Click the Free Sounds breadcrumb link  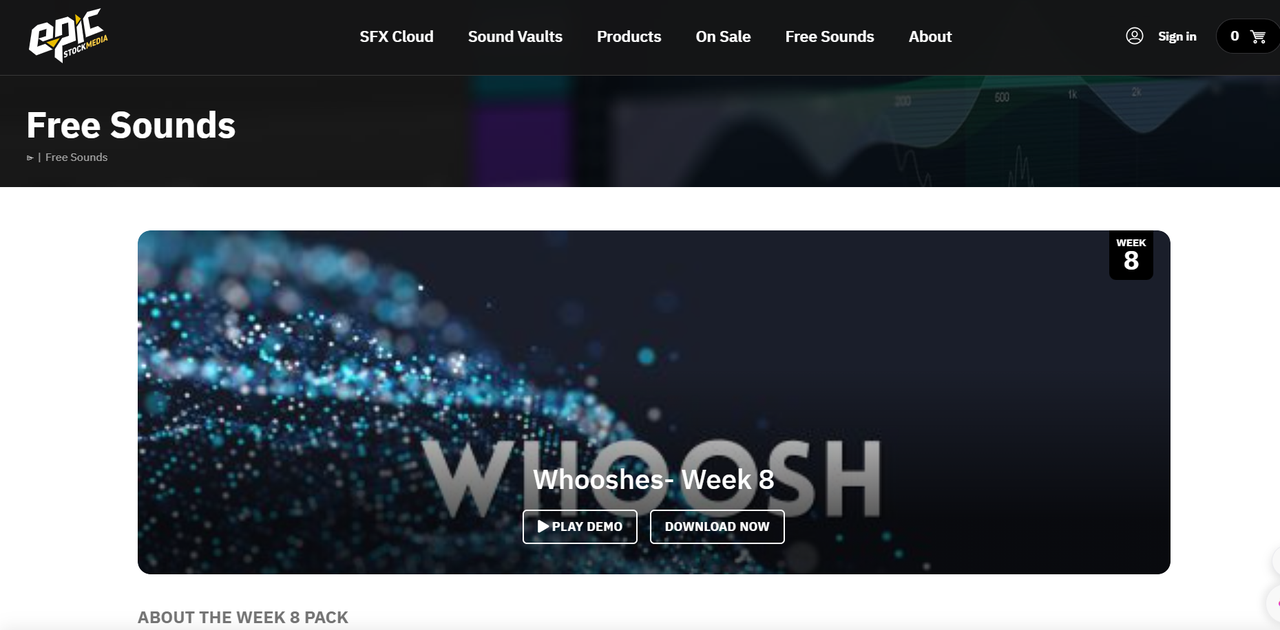tap(76, 158)
